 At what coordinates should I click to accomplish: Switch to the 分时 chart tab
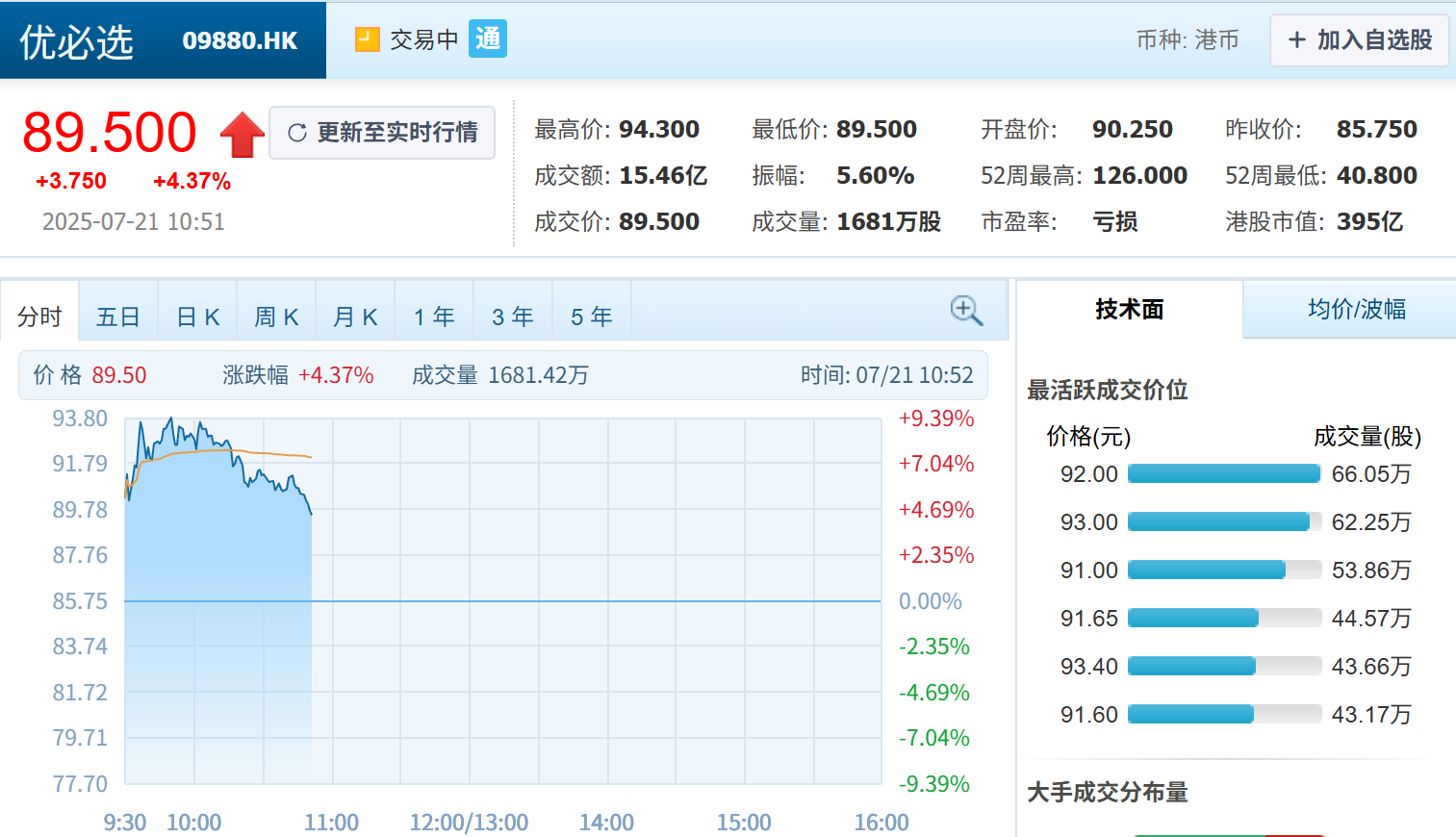(x=39, y=313)
